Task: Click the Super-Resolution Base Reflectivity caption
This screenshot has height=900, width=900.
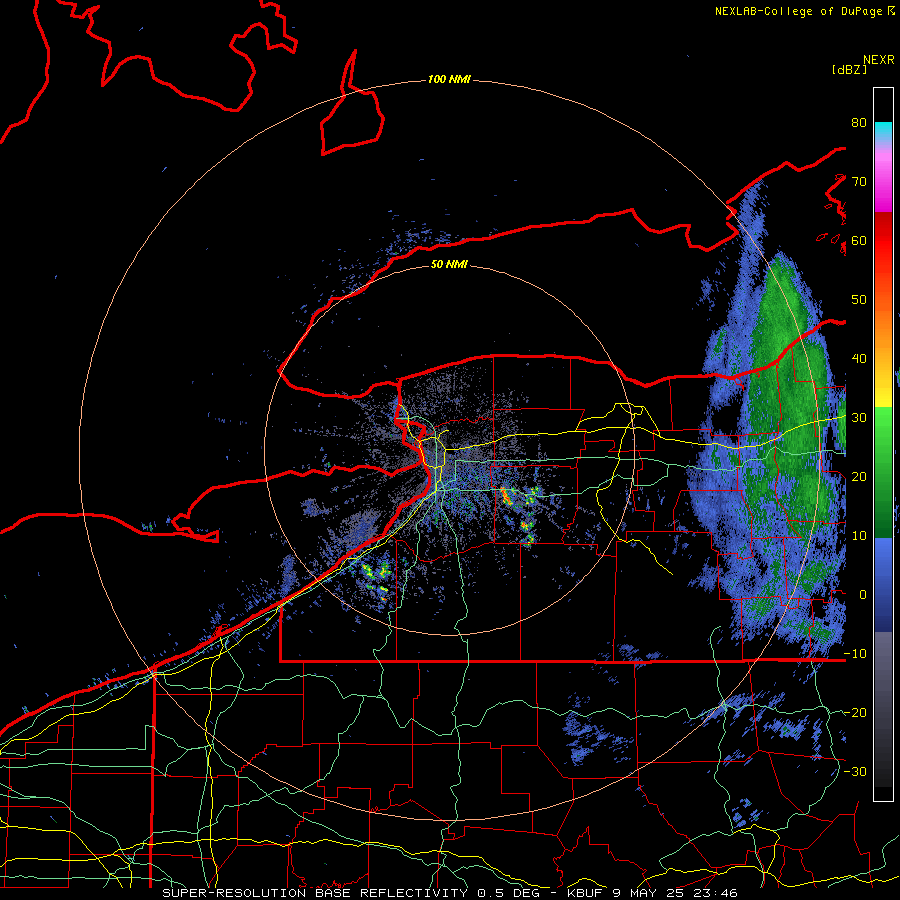Action: tap(449, 893)
